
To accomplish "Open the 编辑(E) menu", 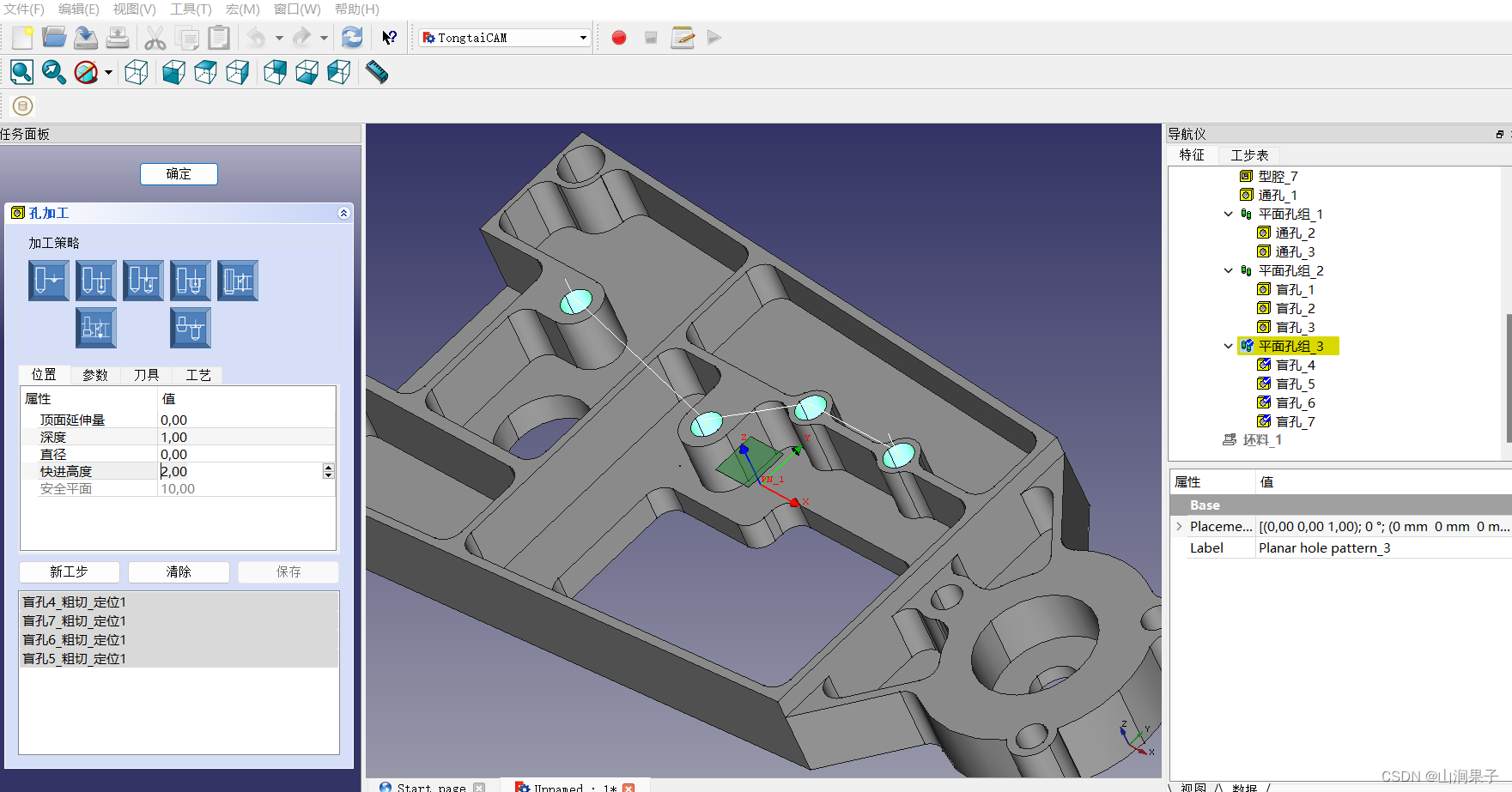I will (78, 9).
